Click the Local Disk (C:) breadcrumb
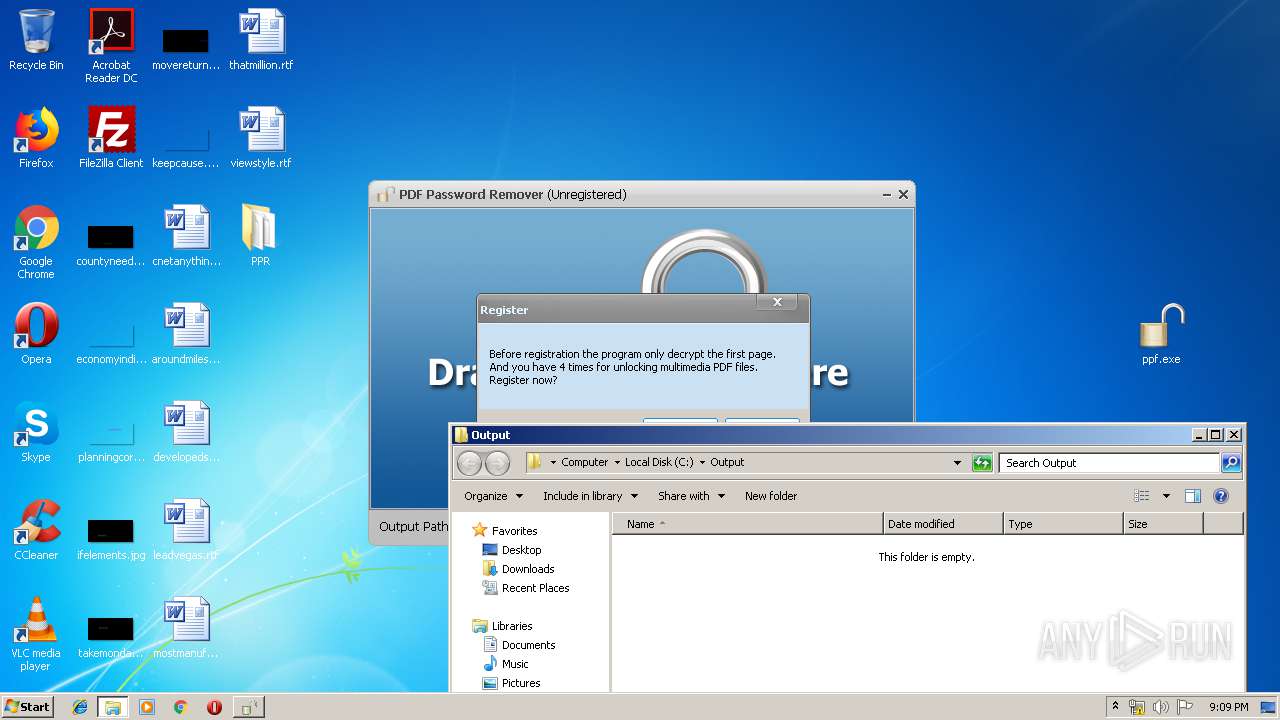Screen dimensions: 1280x720 (659, 463)
